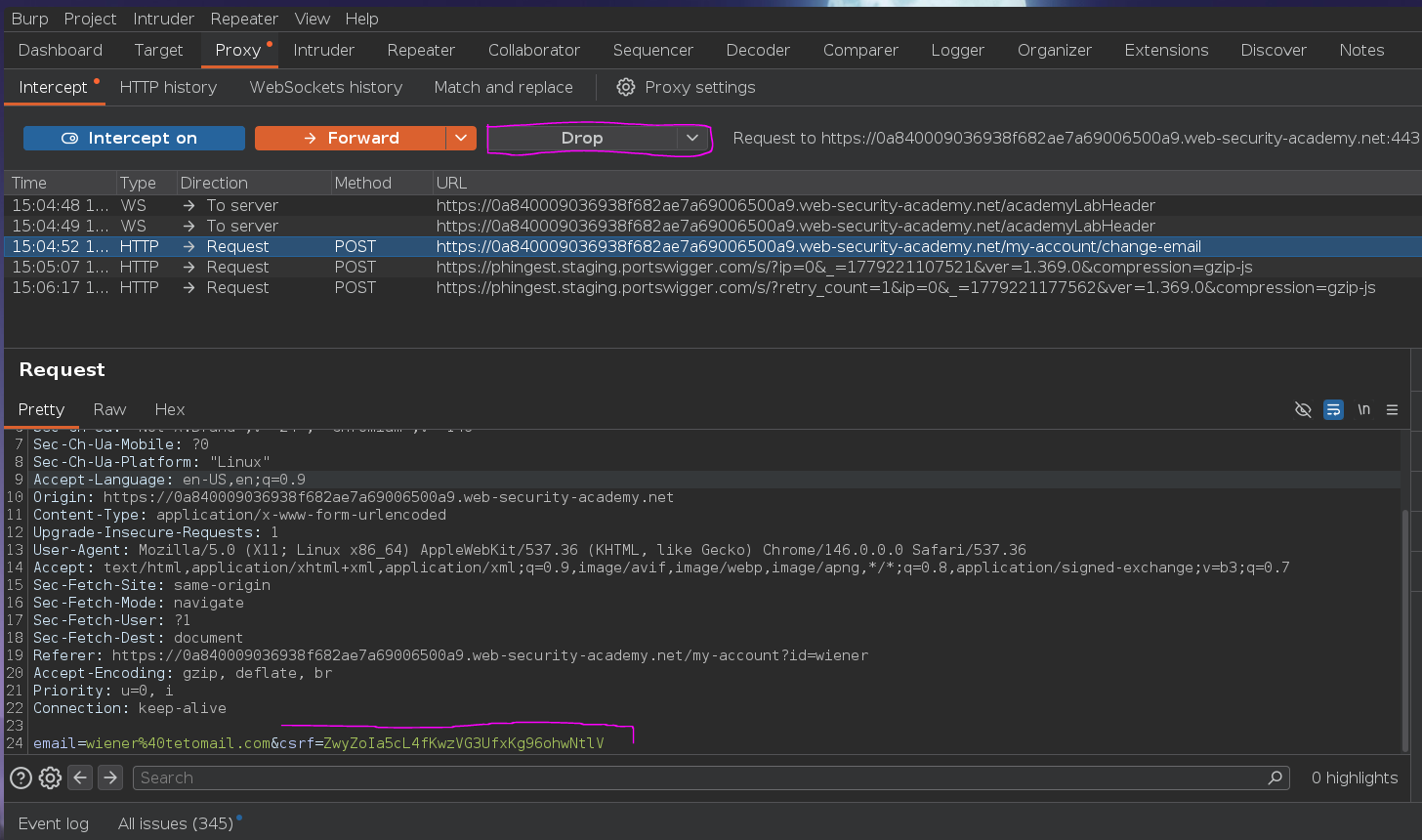Open the Extensions tab

tap(1166, 50)
